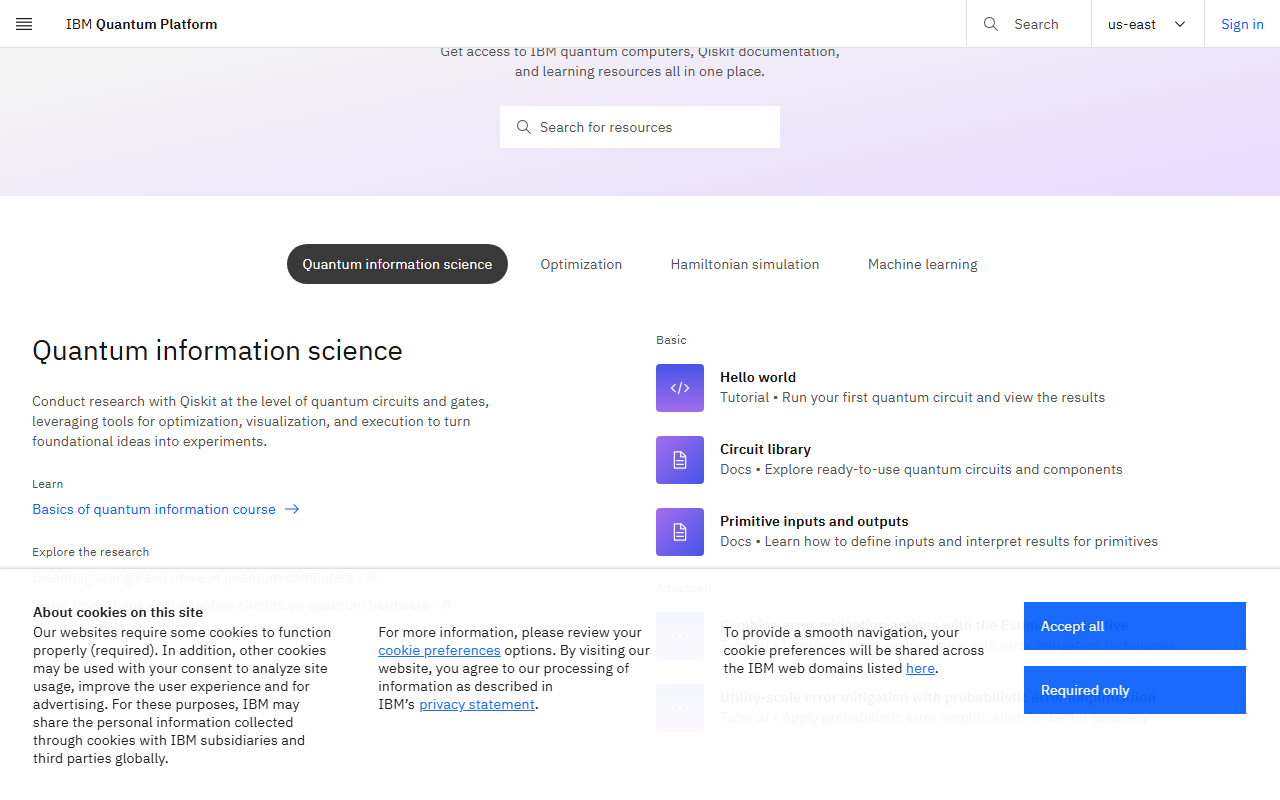Click the Search label in the header
This screenshot has height=800, width=1280.
tap(1036, 24)
